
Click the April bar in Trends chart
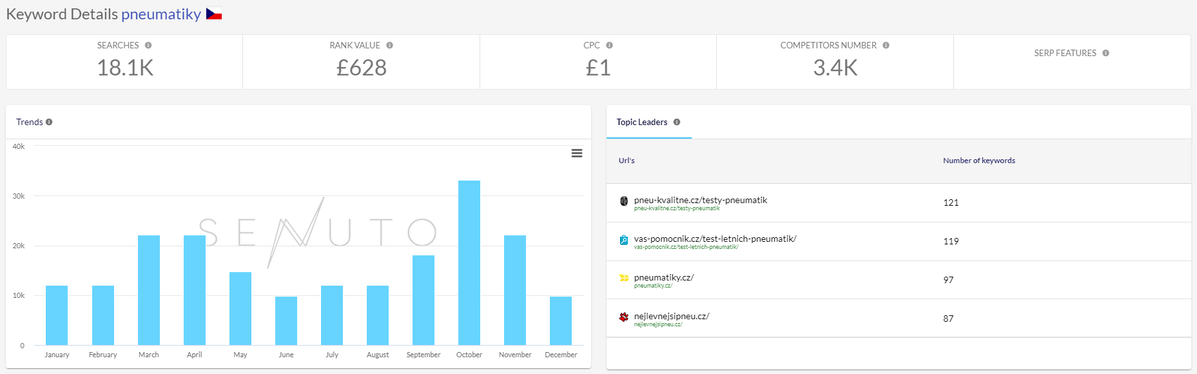194,290
